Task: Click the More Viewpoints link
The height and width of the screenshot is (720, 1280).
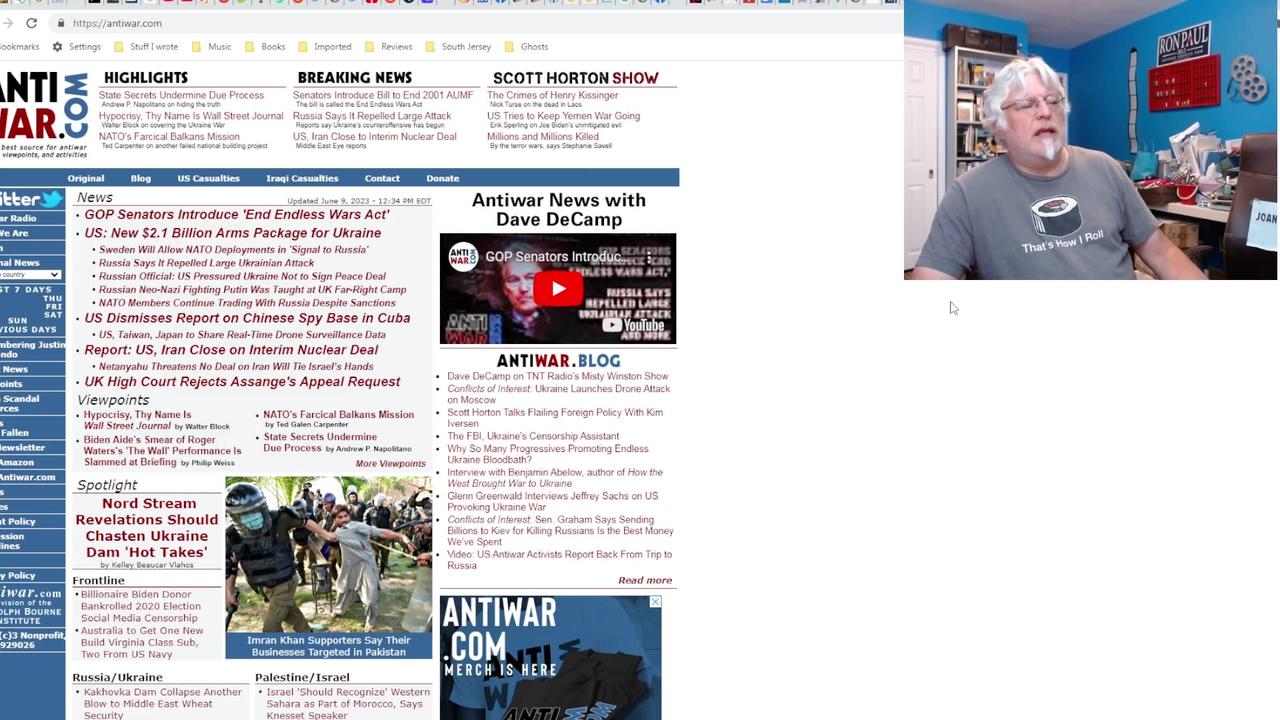Action: pyautogui.click(x=389, y=463)
